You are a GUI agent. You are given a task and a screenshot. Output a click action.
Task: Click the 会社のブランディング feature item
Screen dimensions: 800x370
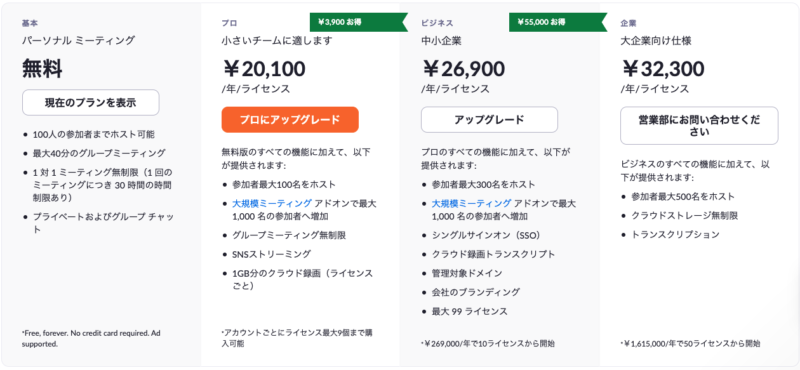tap(476, 292)
